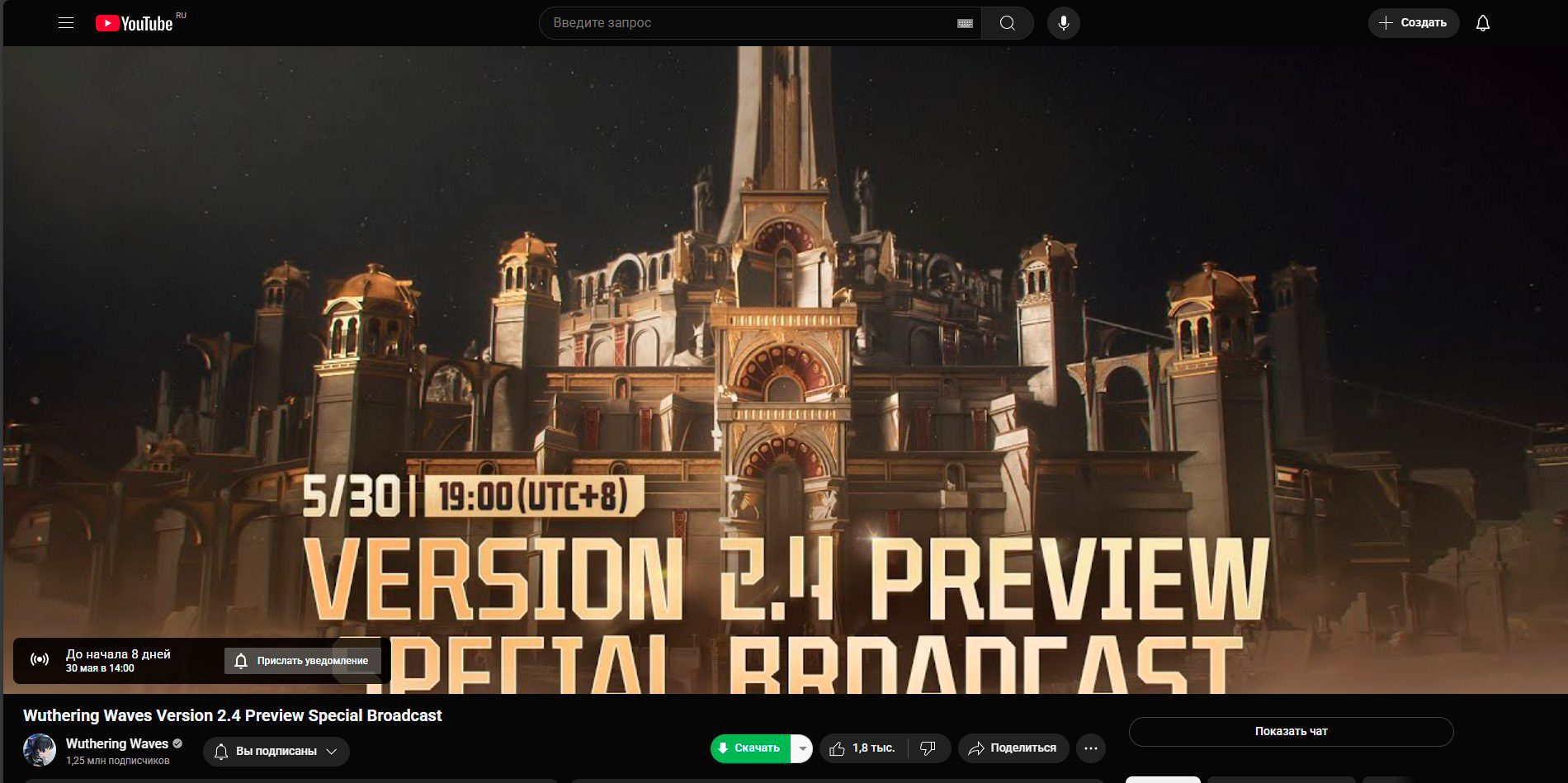
Task: Dislike the video with thumbs down
Action: click(x=928, y=748)
